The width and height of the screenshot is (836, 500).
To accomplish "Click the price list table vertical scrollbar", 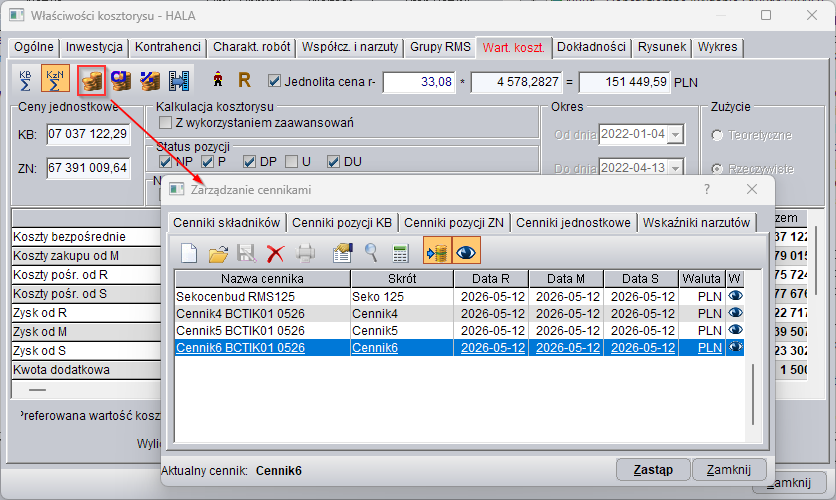I will [753, 394].
